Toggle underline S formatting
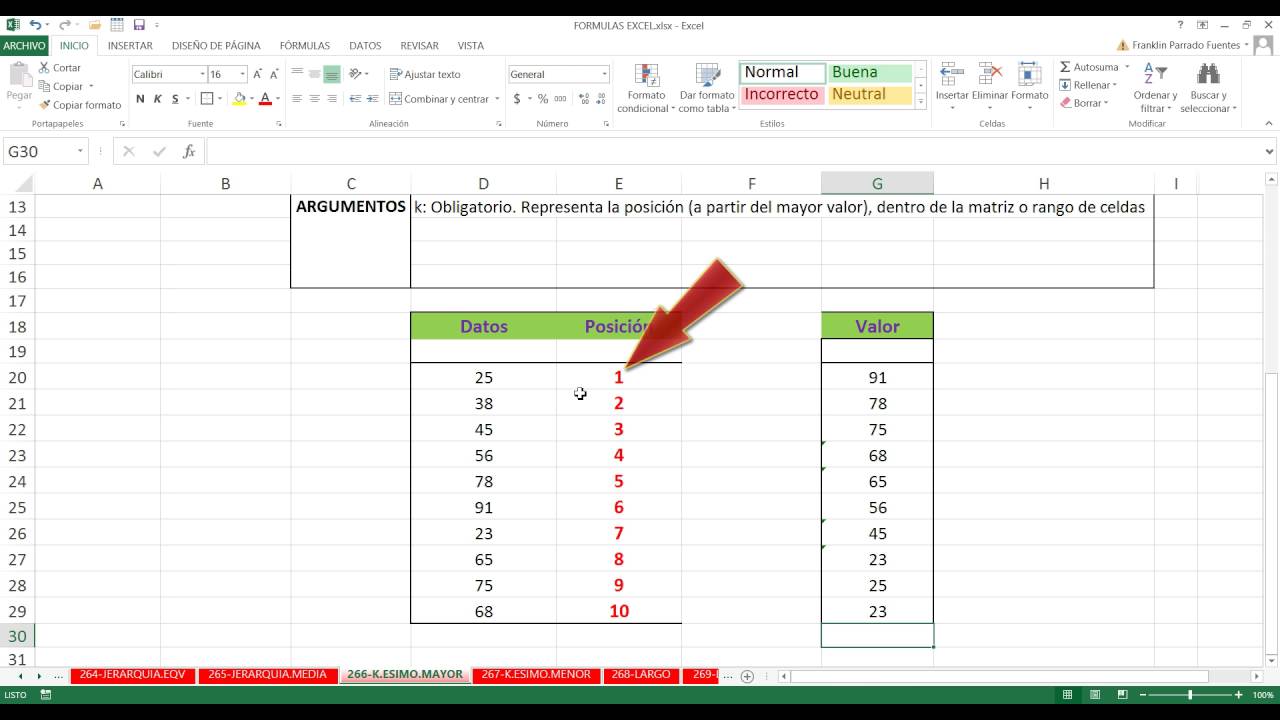This screenshot has width=1280, height=720. (175, 99)
